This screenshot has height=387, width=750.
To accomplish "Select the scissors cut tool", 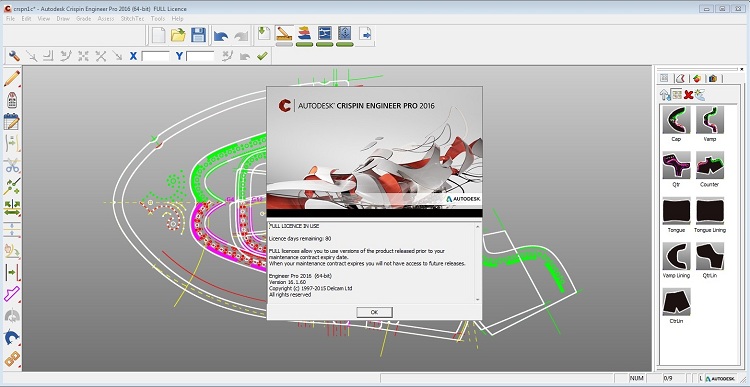I will [x=11, y=165].
